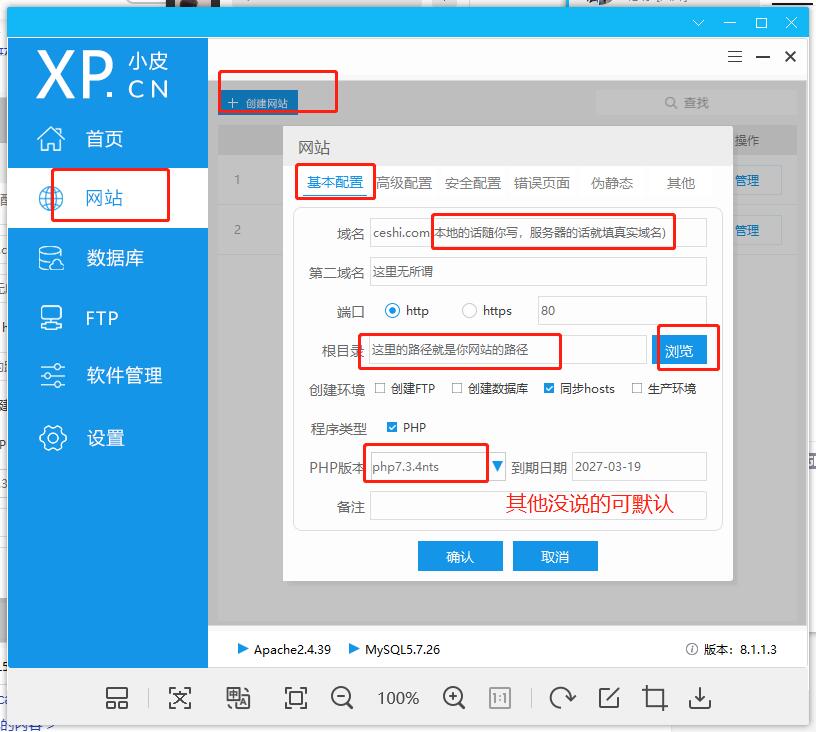Click the version info icon beside 版本

click(x=692, y=649)
